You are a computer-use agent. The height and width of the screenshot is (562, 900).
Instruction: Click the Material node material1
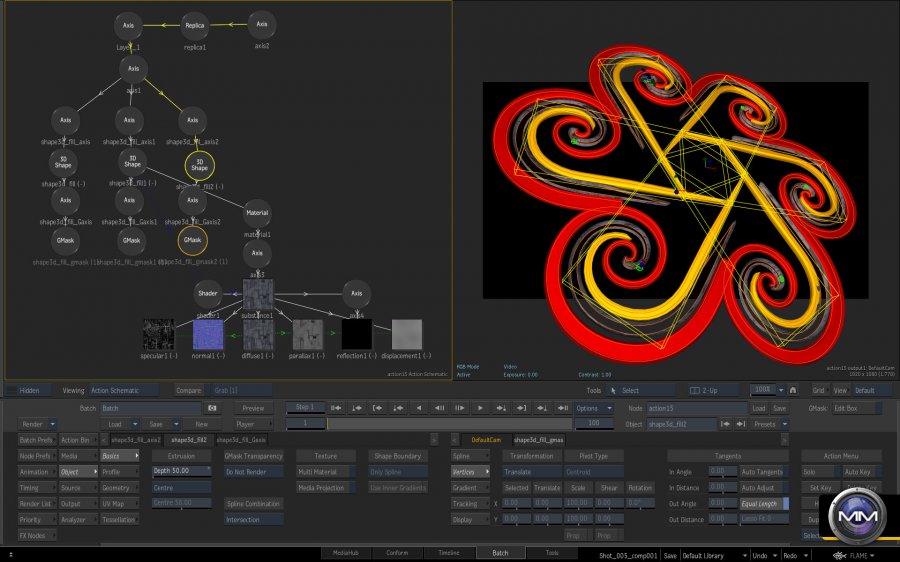pos(258,212)
